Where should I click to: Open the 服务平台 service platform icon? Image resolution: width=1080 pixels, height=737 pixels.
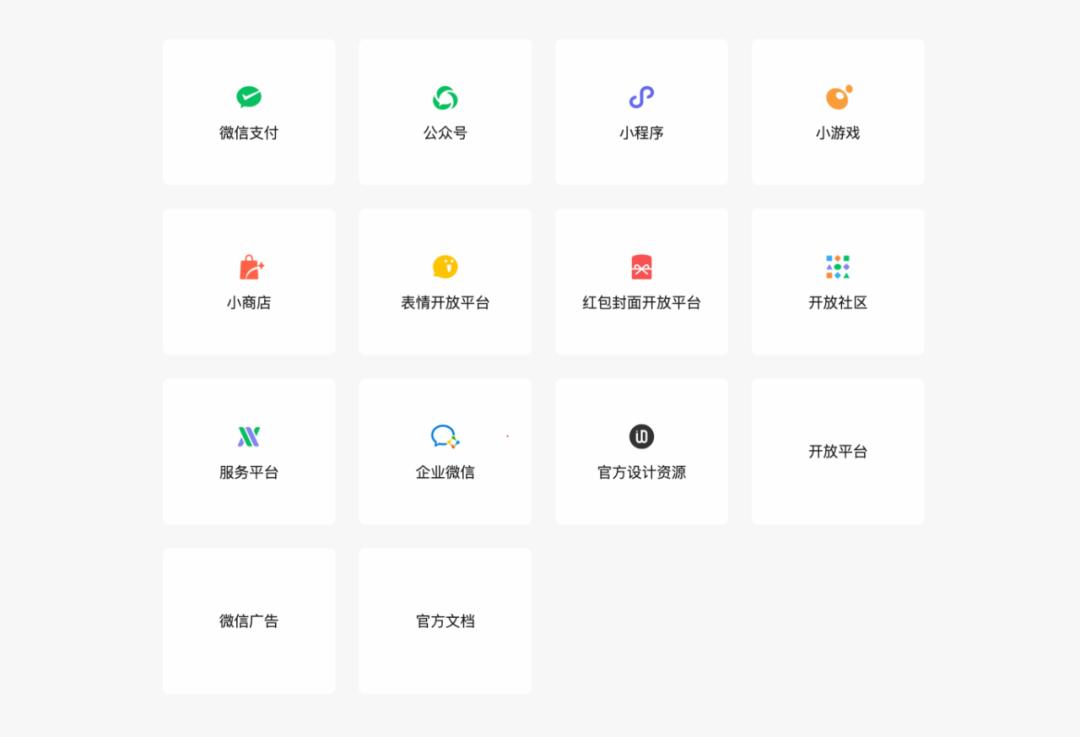[248, 437]
